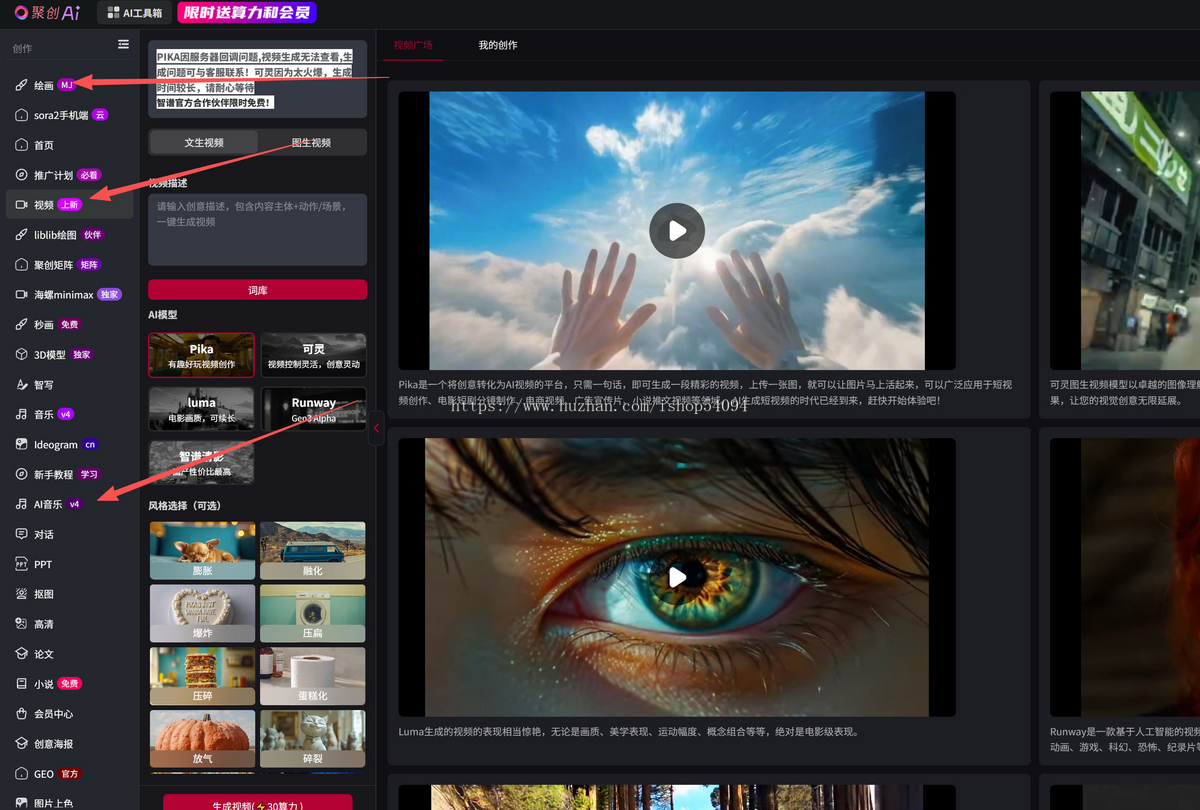Open the 3D模型 cube icon

pyautogui.click(x=22, y=354)
